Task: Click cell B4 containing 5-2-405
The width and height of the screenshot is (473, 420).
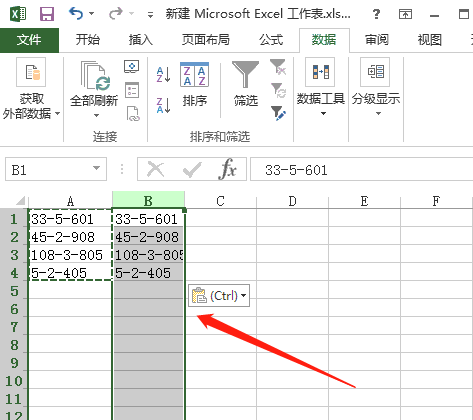Action: point(148,273)
